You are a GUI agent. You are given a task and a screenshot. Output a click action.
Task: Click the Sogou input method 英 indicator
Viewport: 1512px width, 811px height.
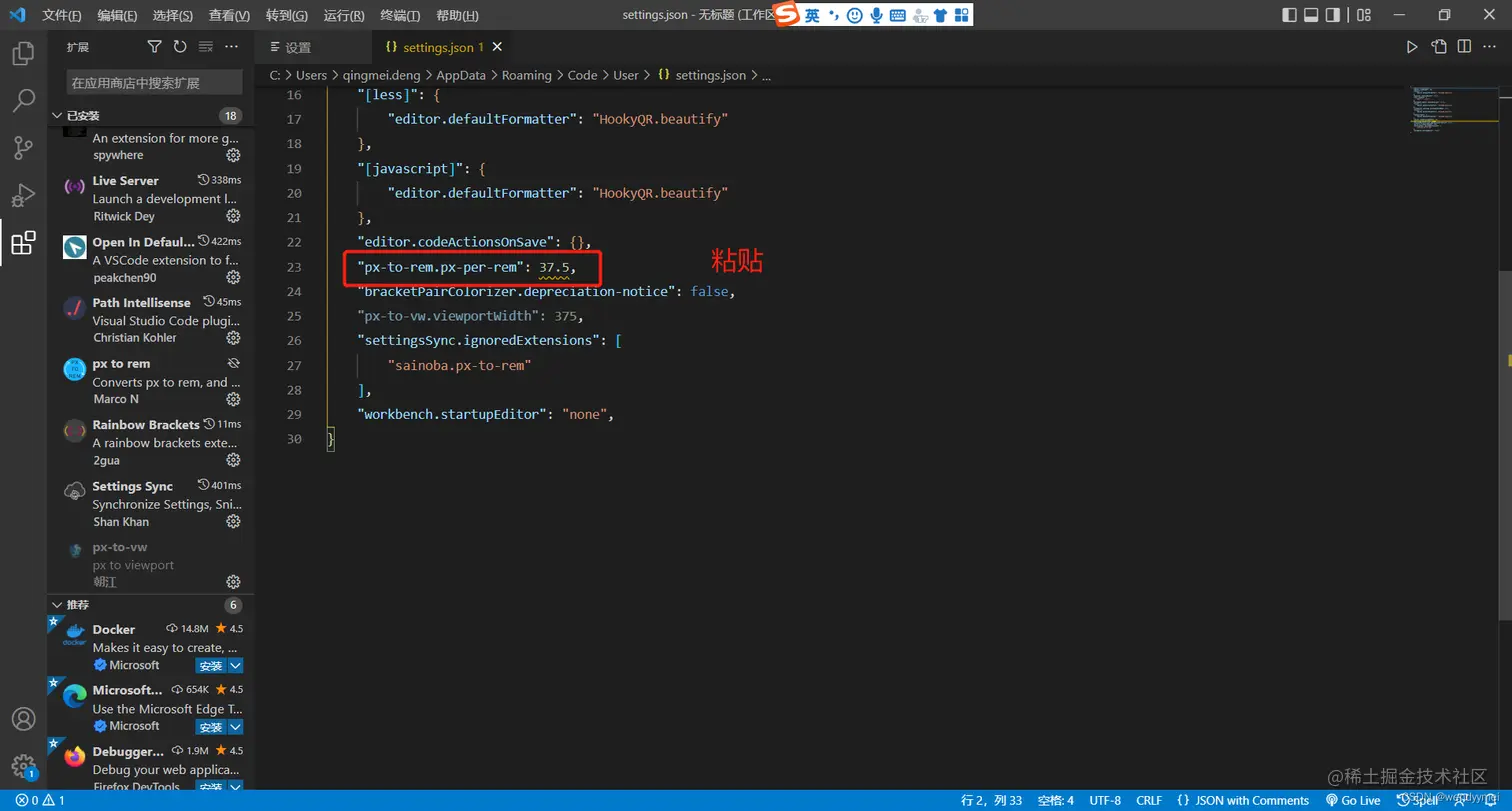pyautogui.click(x=812, y=15)
